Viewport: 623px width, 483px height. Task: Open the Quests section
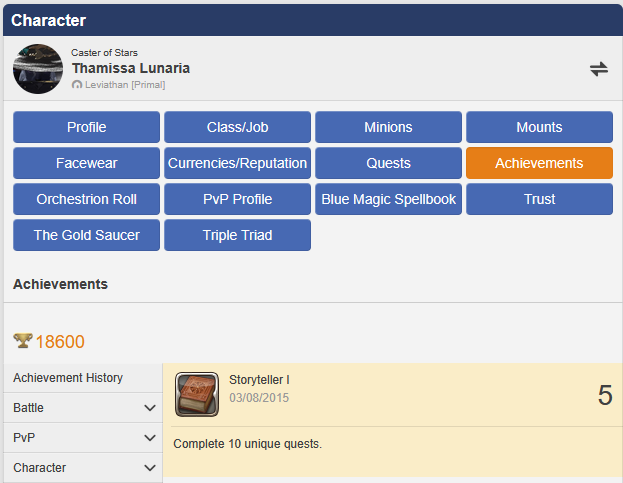pyautogui.click(x=389, y=163)
